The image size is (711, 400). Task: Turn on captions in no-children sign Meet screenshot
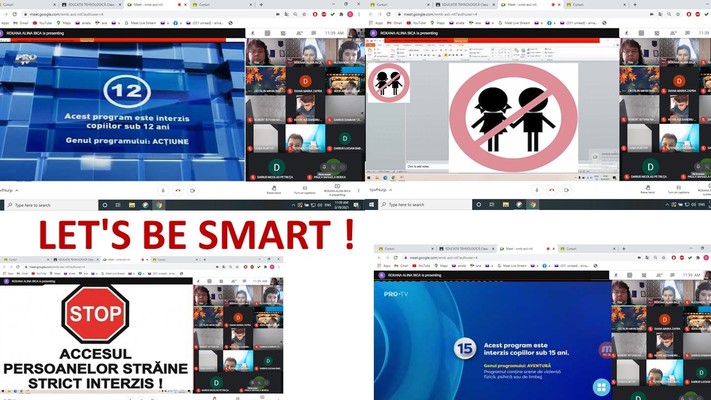click(x=678, y=190)
